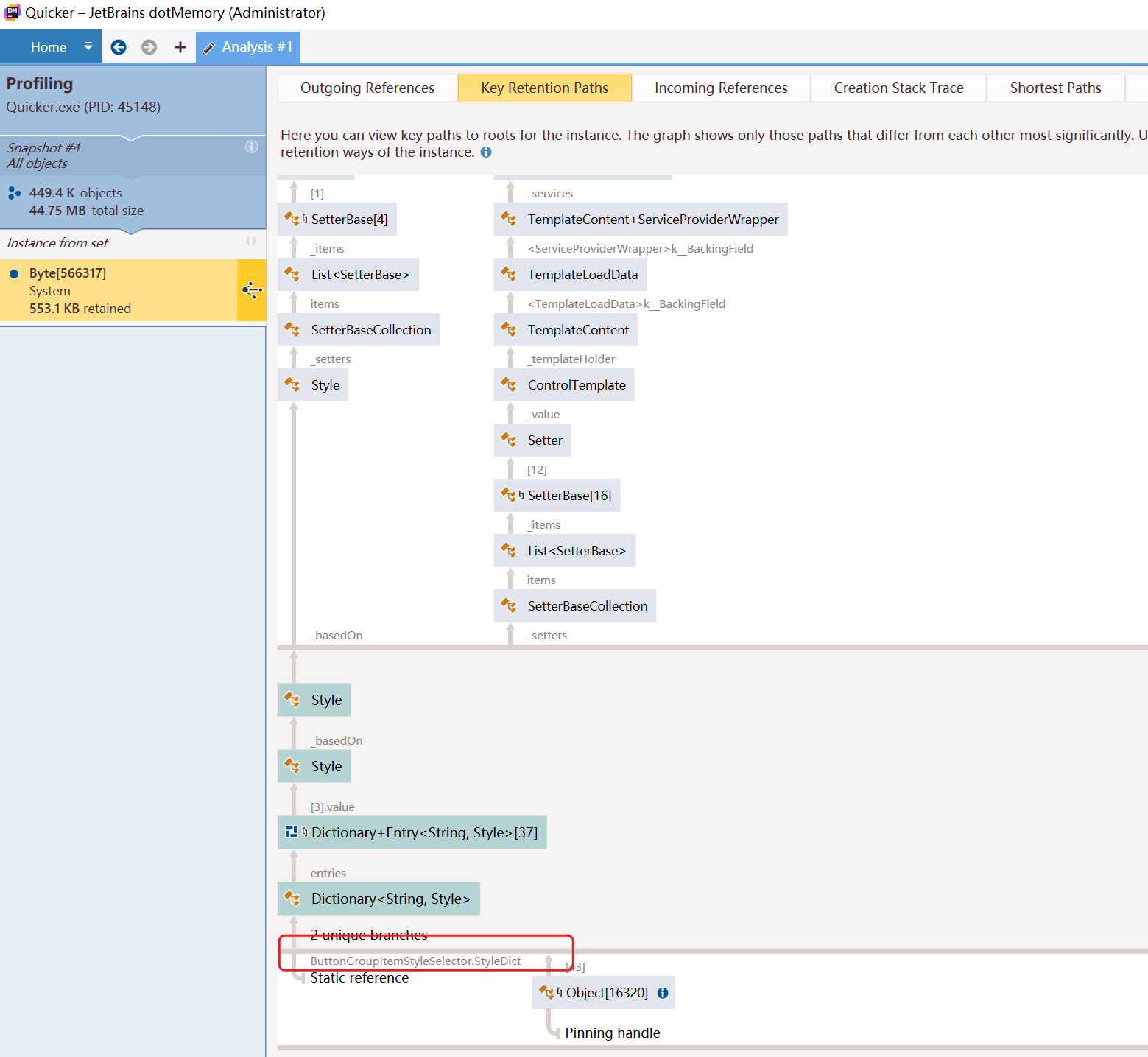Screen dimensions: 1148x1057
Task: Click info icon next to Snapshot #4
Action: 252,147
